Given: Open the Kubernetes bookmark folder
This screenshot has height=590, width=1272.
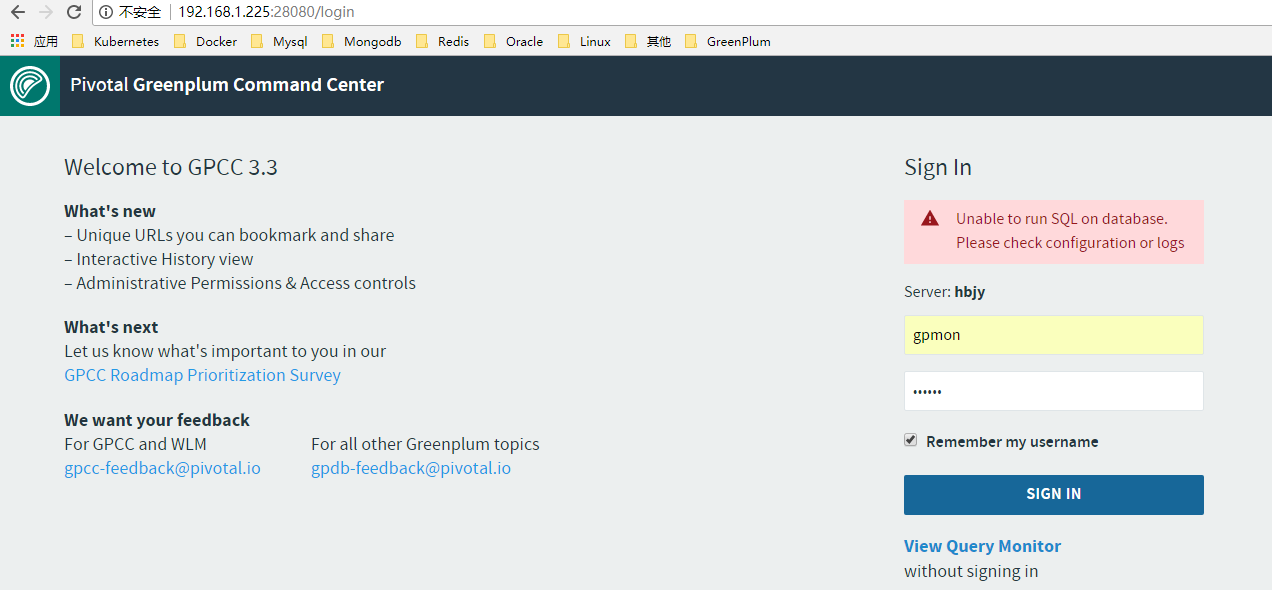Looking at the screenshot, I should click(115, 41).
